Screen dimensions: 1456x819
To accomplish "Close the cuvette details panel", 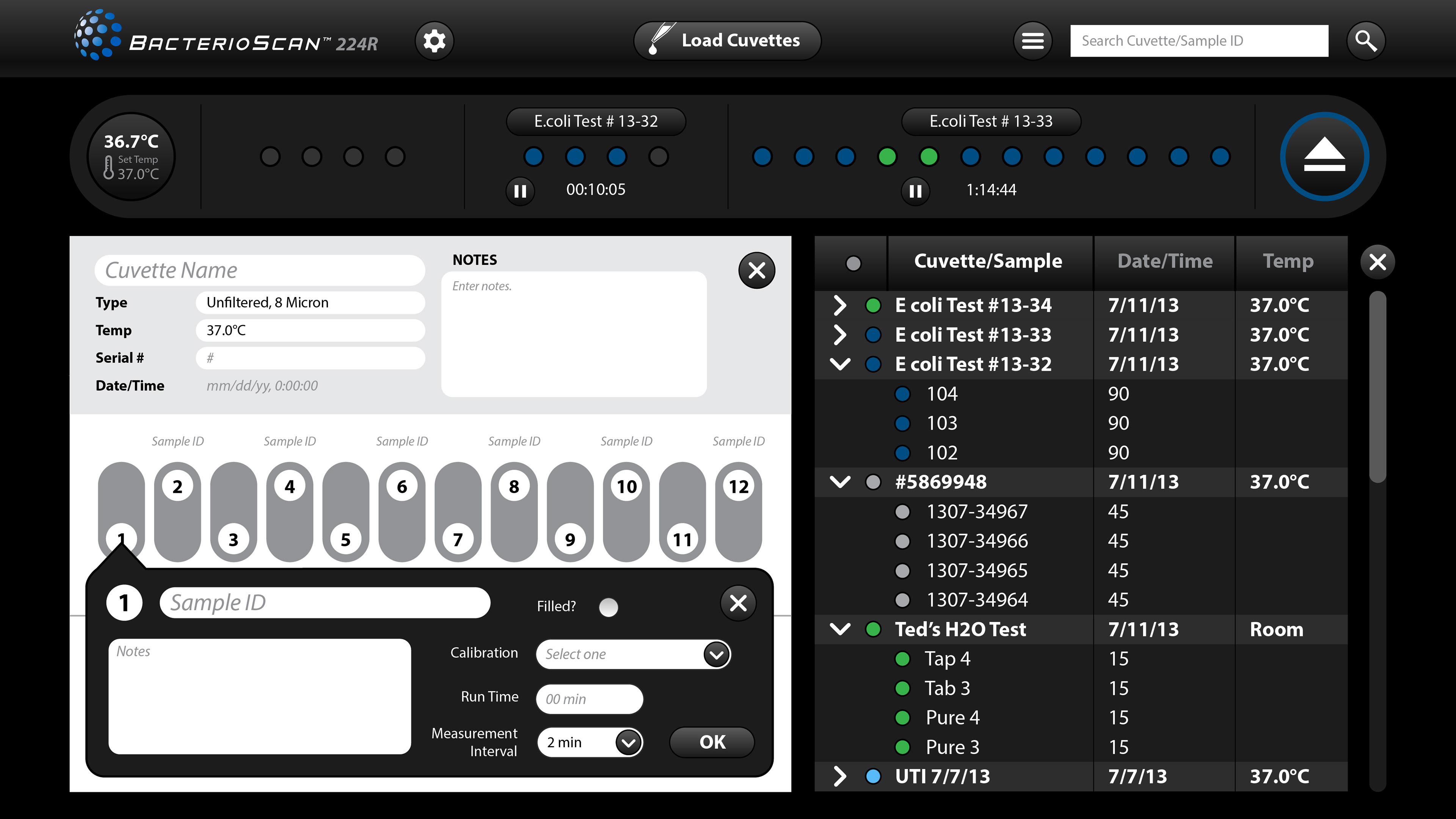I will pyautogui.click(x=756, y=270).
